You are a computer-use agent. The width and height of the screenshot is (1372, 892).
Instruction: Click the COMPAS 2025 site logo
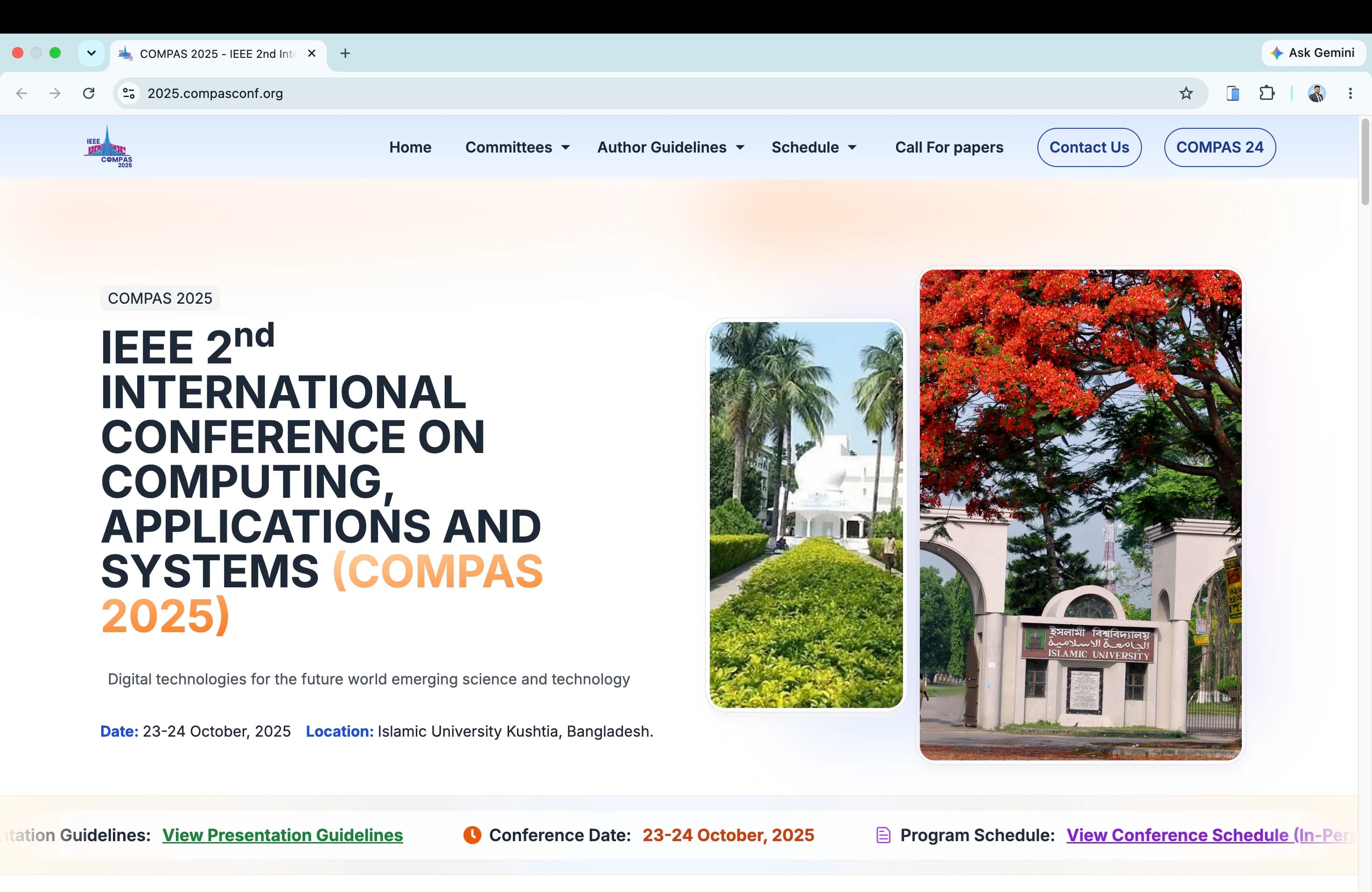pyautogui.click(x=108, y=147)
